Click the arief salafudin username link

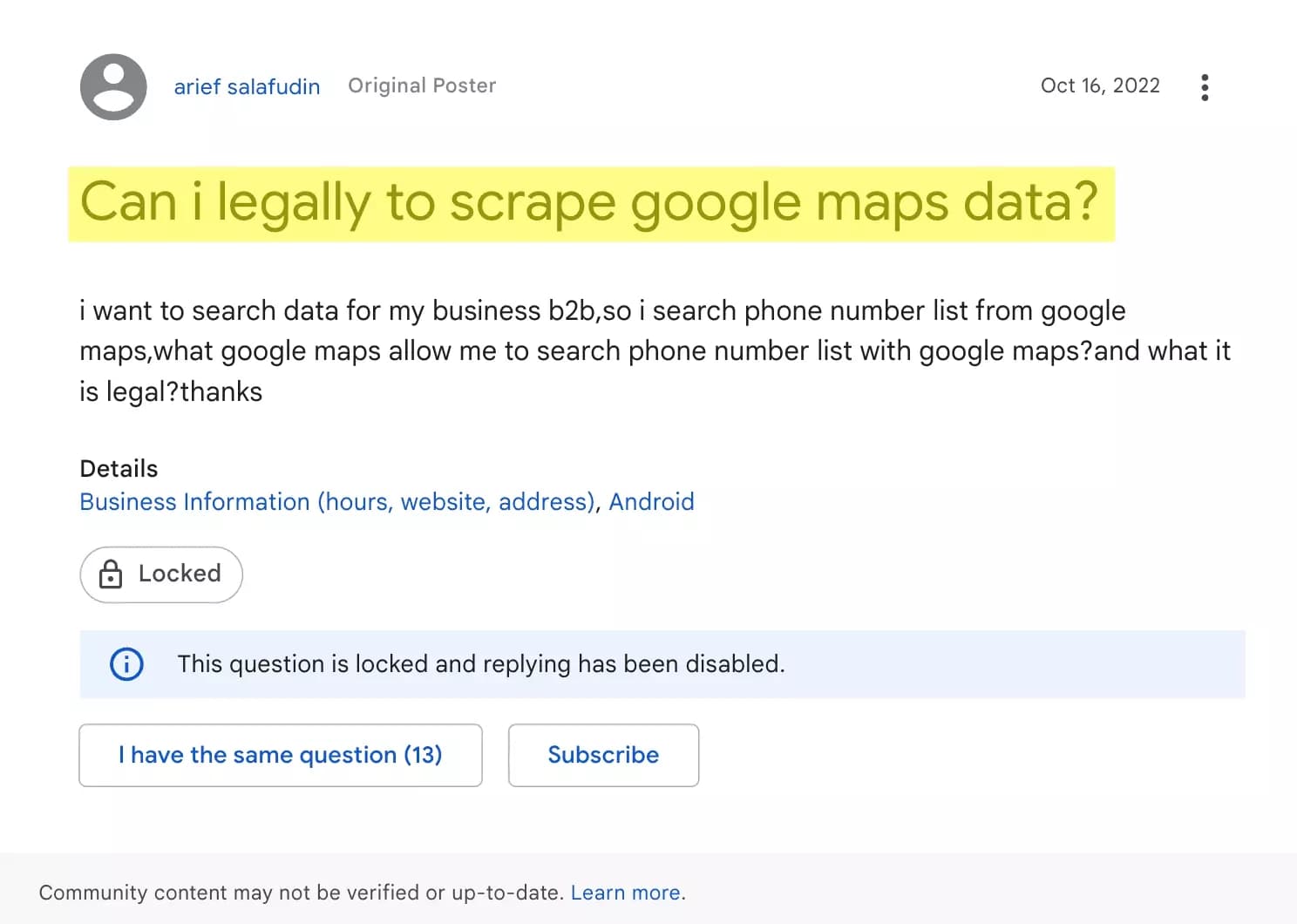pyautogui.click(x=247, y=86)
